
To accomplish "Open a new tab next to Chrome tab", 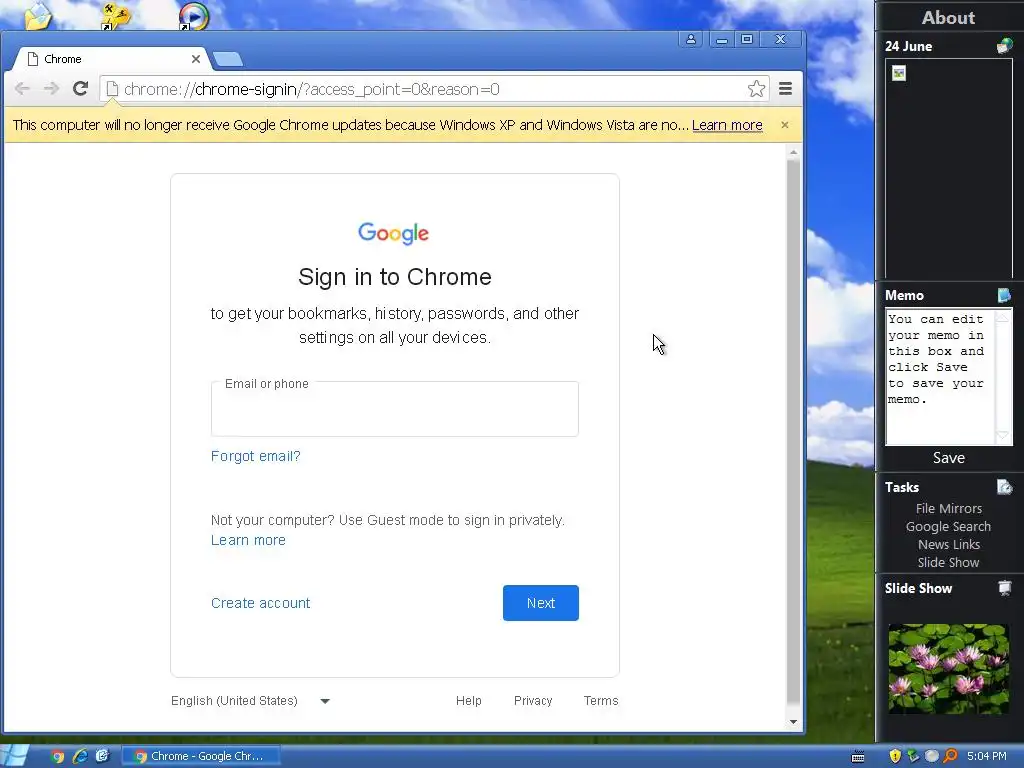I will (x=227, y=59).
